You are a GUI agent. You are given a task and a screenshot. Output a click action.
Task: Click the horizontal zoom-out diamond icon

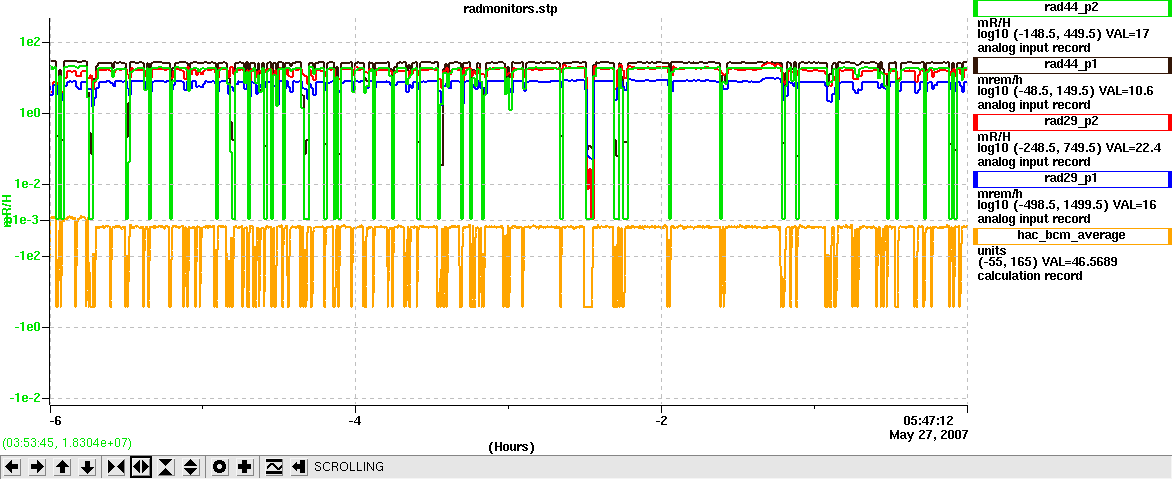[141, 467]
